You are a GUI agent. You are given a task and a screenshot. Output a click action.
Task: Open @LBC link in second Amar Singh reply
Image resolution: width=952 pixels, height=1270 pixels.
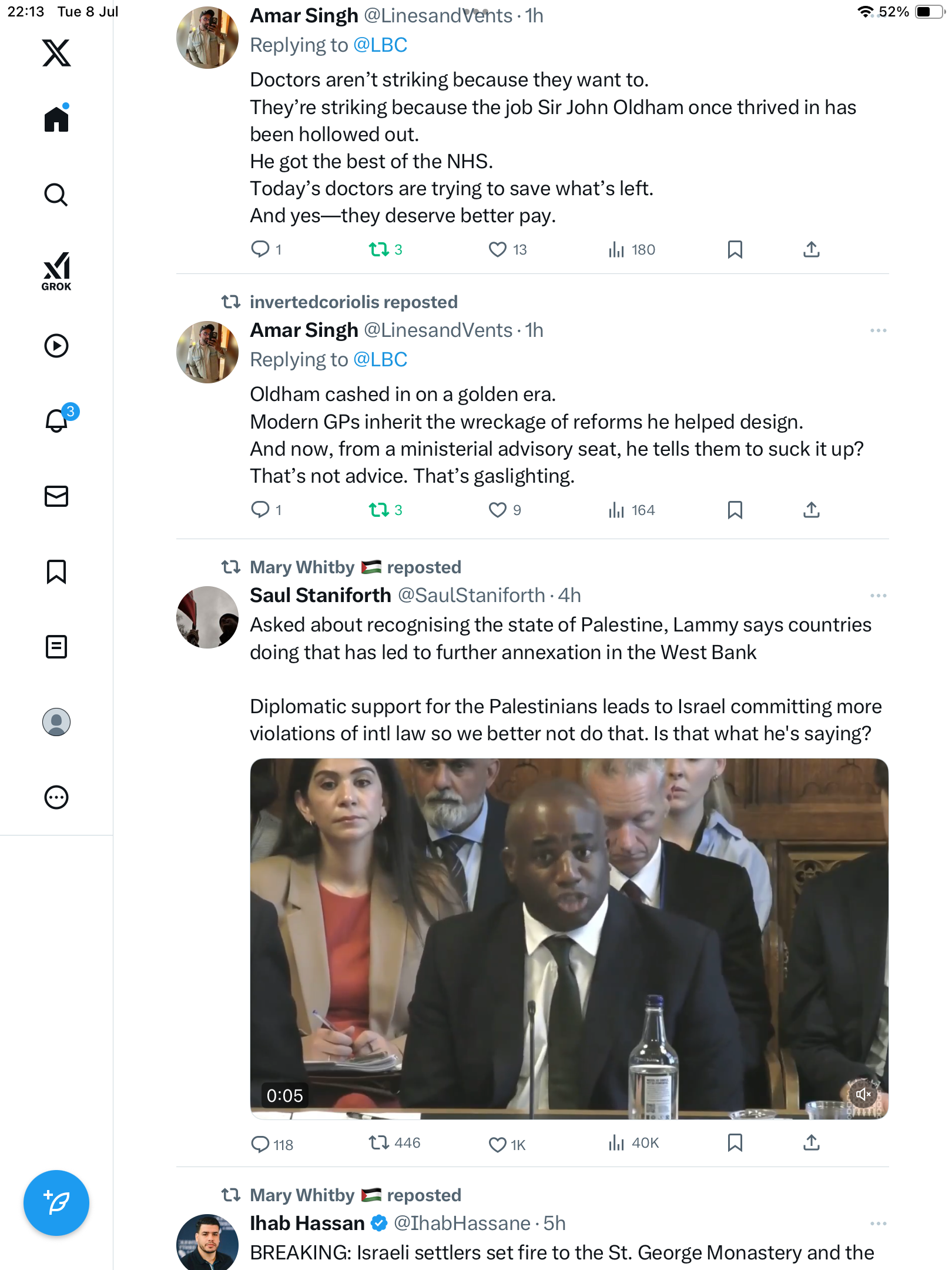[x=380, y=359]
